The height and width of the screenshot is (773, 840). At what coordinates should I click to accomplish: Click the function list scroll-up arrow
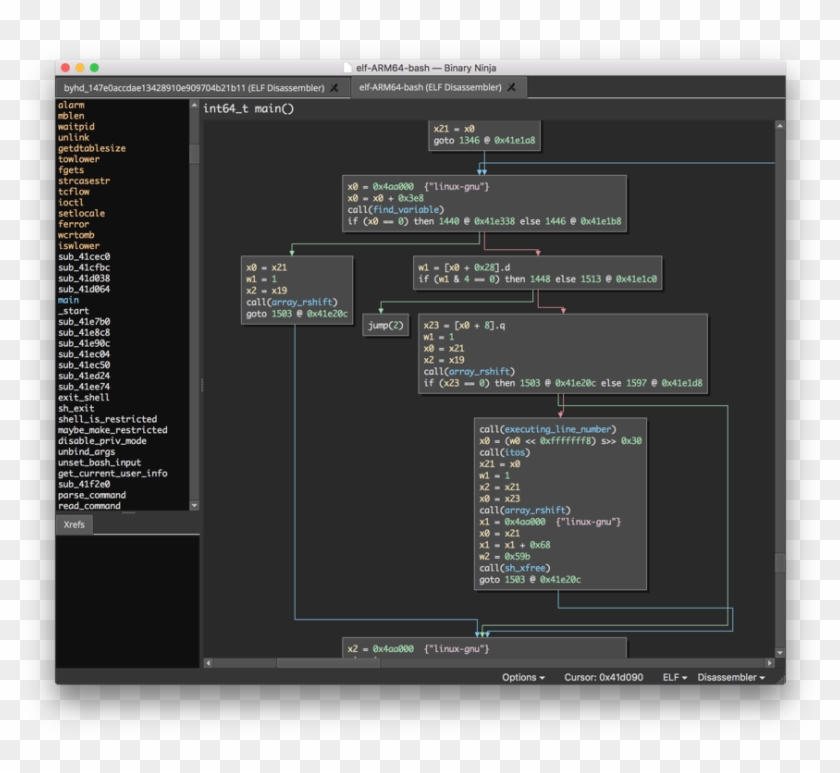[194, 104]
